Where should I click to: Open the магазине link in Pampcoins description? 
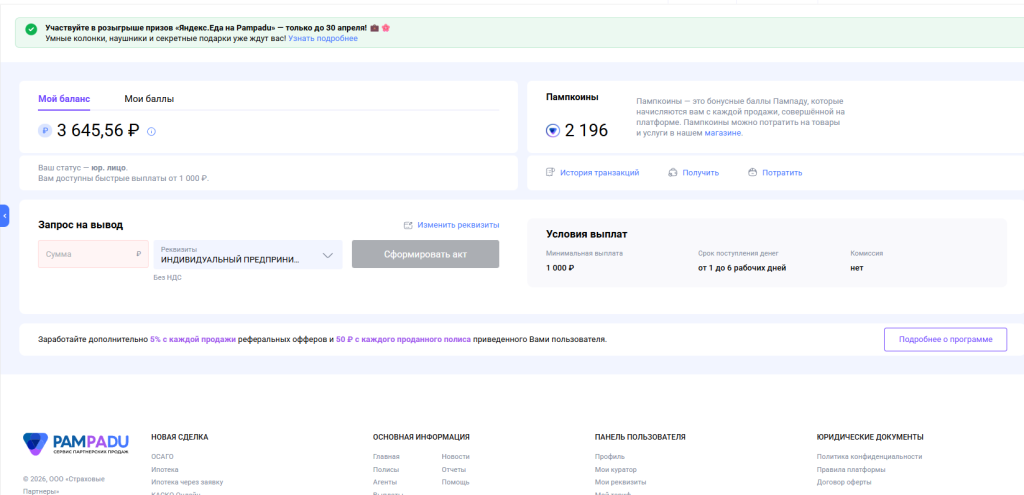(x=722, y=133)
